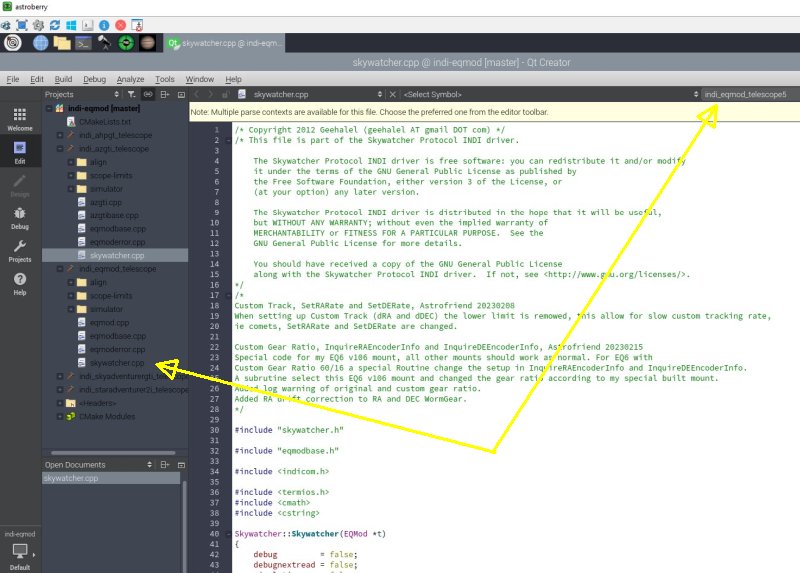Select CMakeLists.txt in the project tree

105,122
